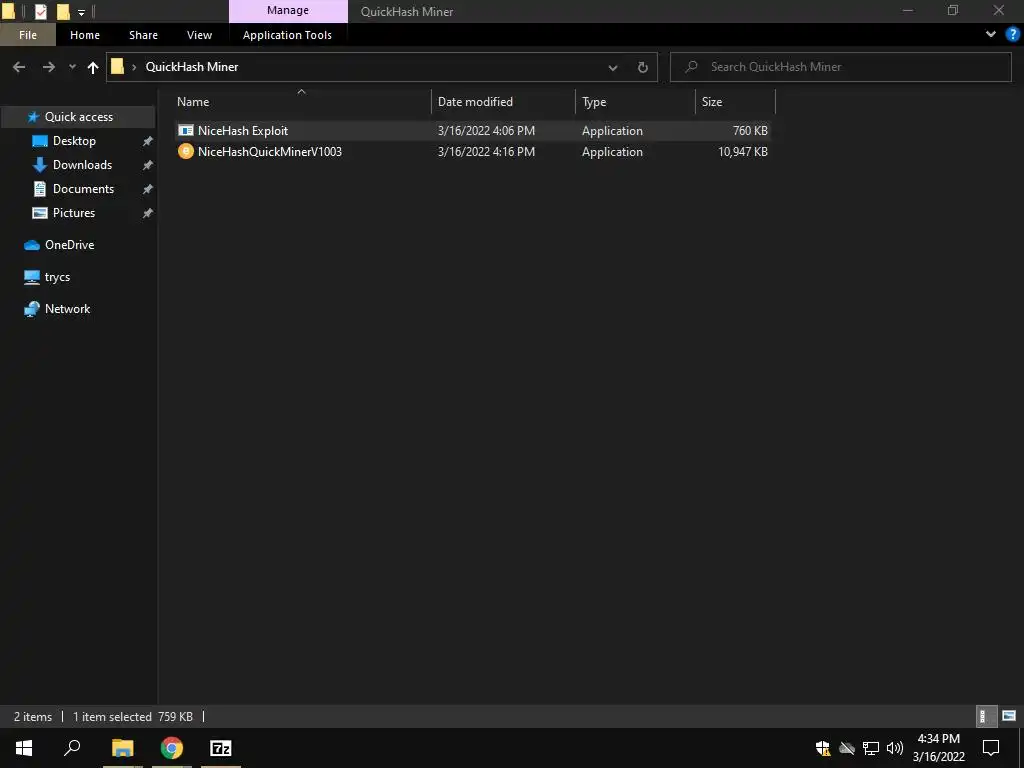Screen dimensions: 1024x768
Task: Open trycs computer in navigation pane
Action: (x=57, y=277)
